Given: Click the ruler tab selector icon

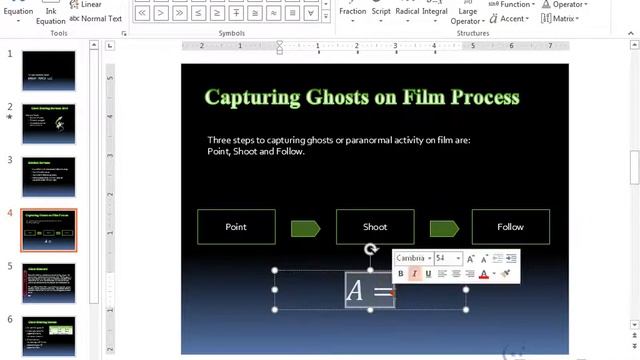Looking at the screenshot, I should [110, 46].
